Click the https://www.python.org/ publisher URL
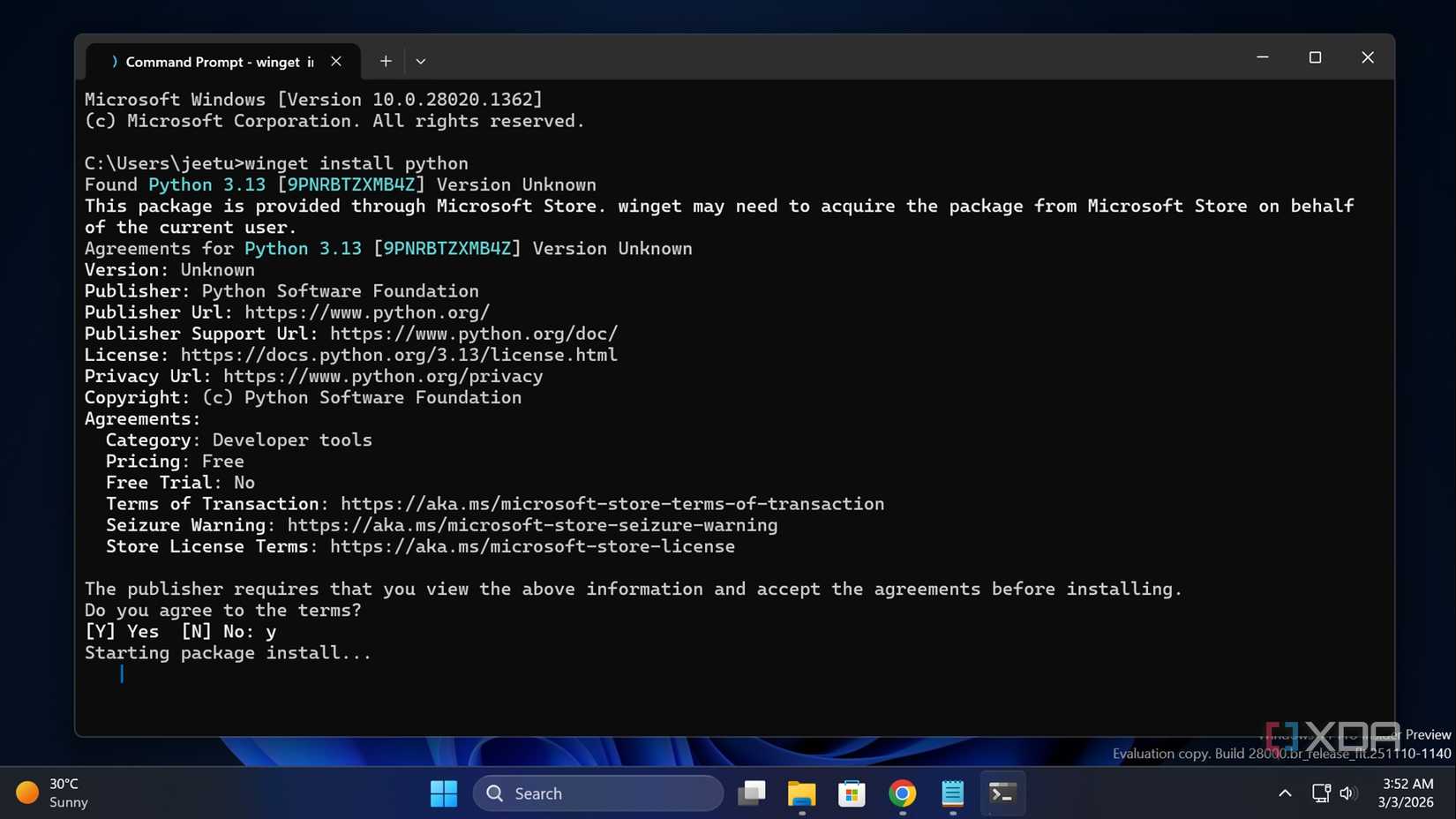The width and height of the screenshot is (1456, 819). point(367,312)
